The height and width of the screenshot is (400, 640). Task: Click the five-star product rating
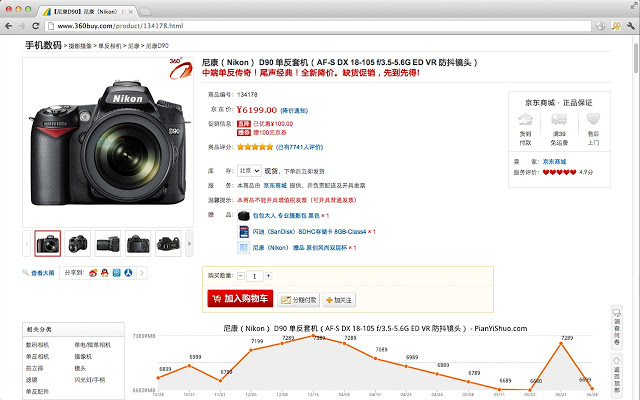point(255,147)
